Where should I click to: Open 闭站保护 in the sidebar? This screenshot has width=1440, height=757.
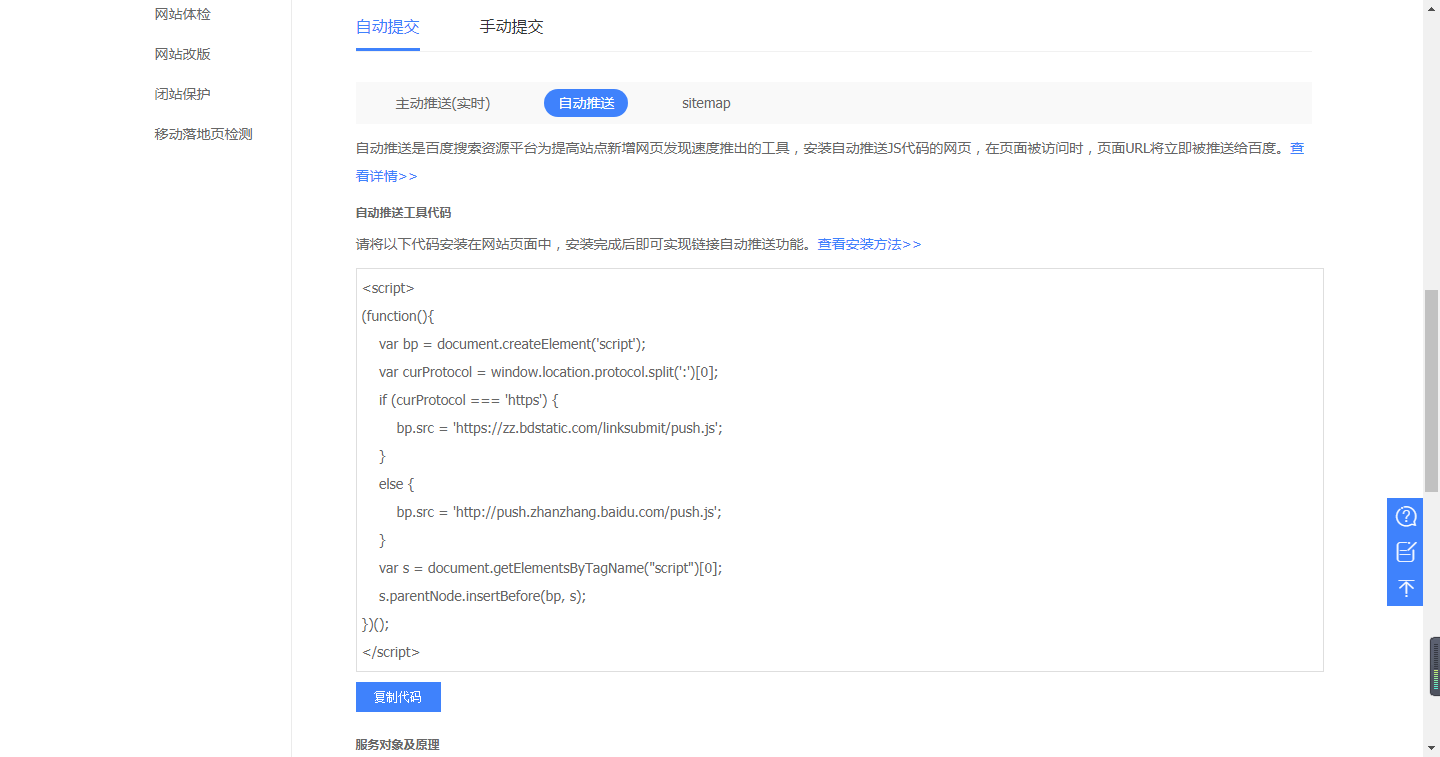tap(183, 94)
